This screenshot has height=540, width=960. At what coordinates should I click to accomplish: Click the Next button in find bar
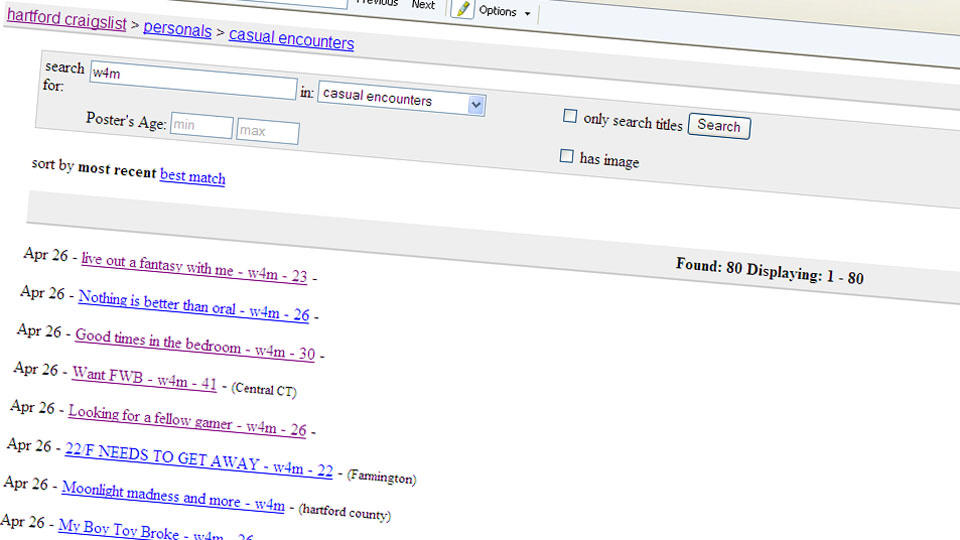point(423,4)
